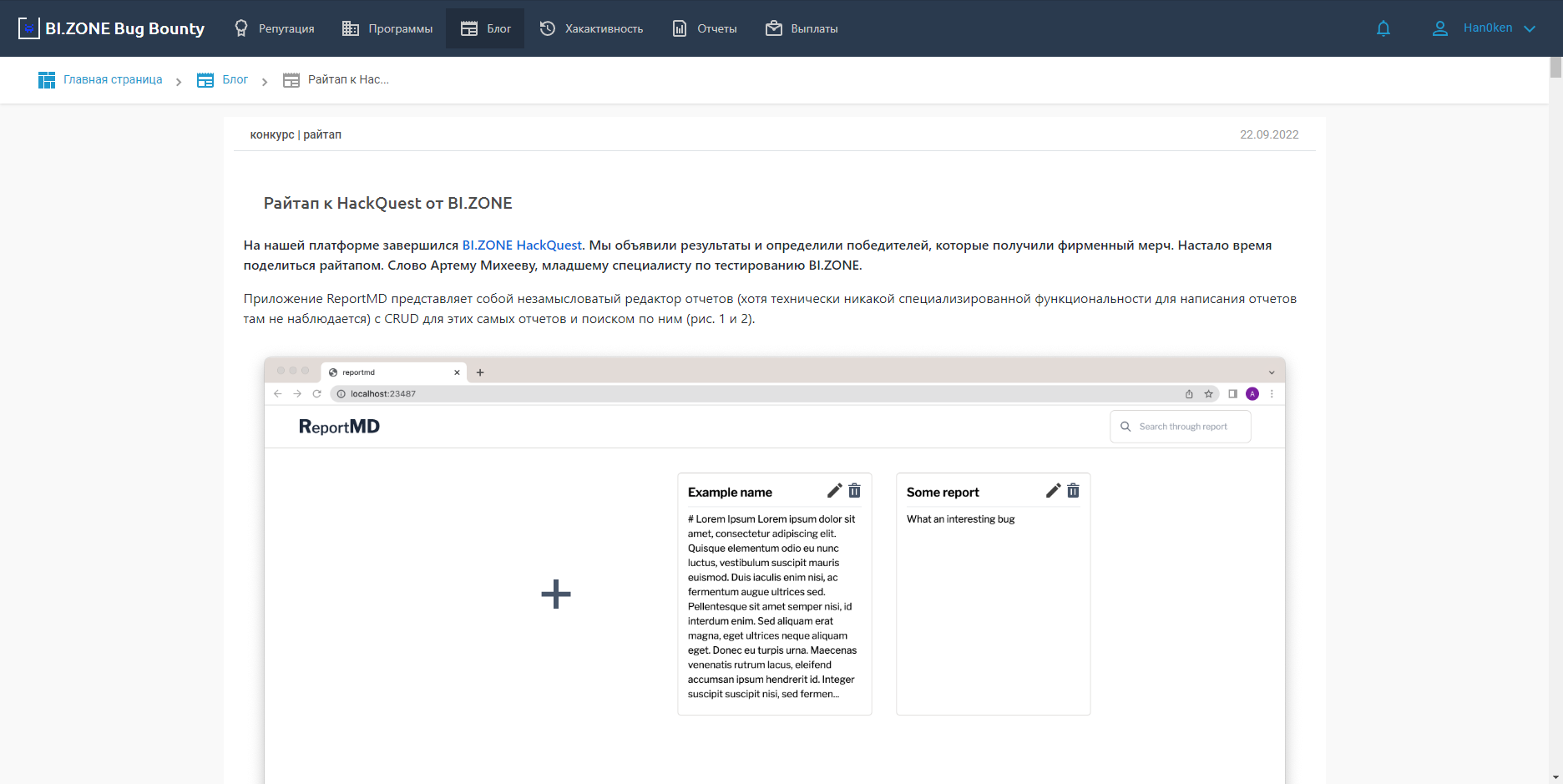Click the edit pencil on Example name card
The height and width of the screenshot is (784, 1563).
click(834, 491)
